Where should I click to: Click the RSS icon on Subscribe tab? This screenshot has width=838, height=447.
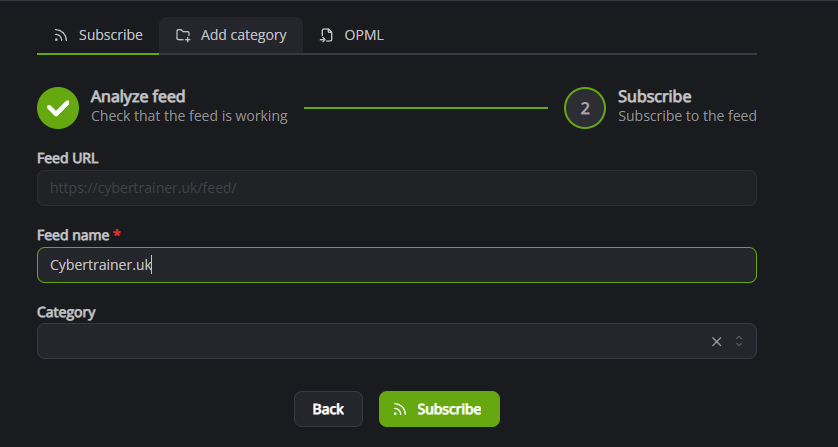pos(61,35)
